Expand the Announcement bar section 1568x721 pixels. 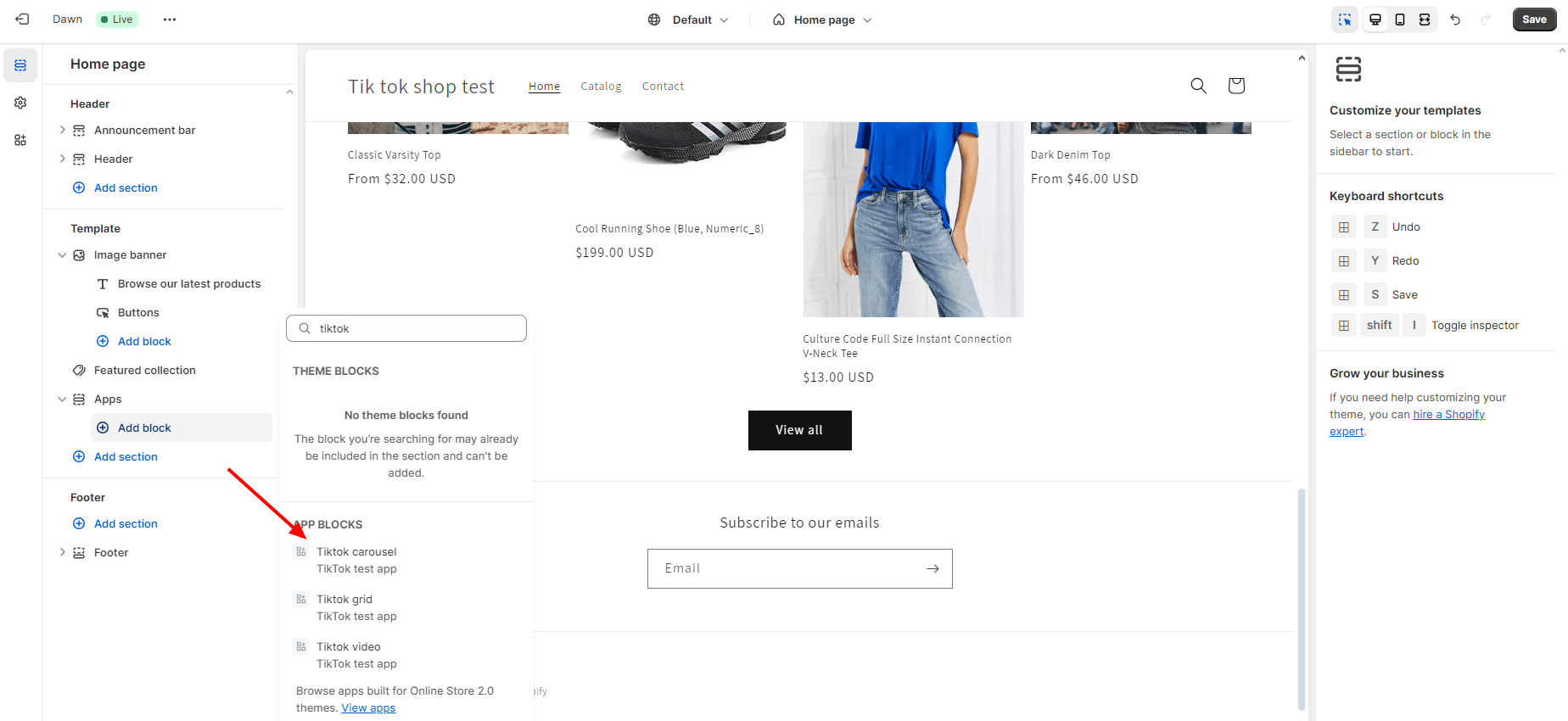coord(62,130)
